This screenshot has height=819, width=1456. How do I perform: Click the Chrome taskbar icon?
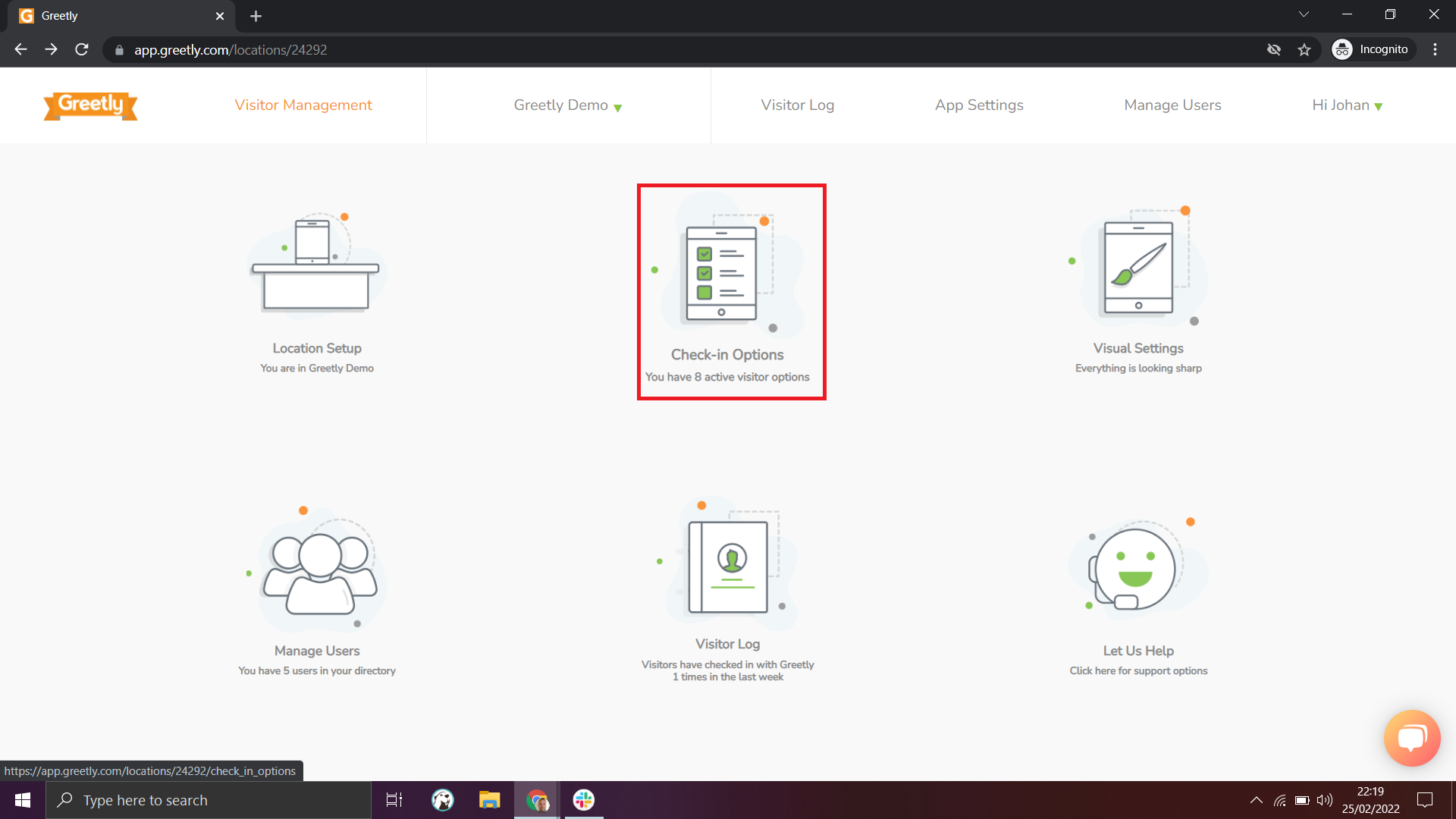coord(537,800)
